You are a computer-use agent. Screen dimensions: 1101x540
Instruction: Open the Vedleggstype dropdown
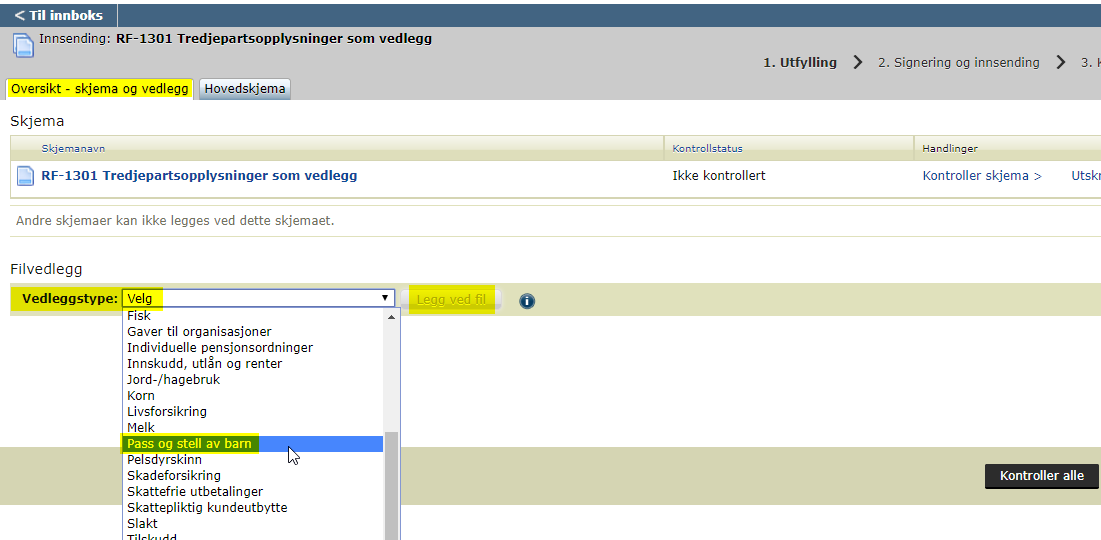point(258,298)
